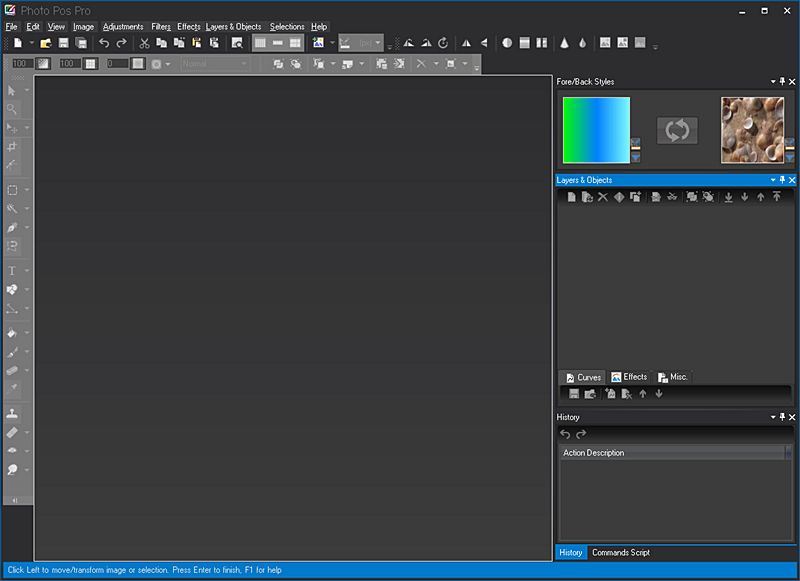Click the Cut scissors icon
The height and width of the screenshot is (581, 800).
(x=145, y=42)
